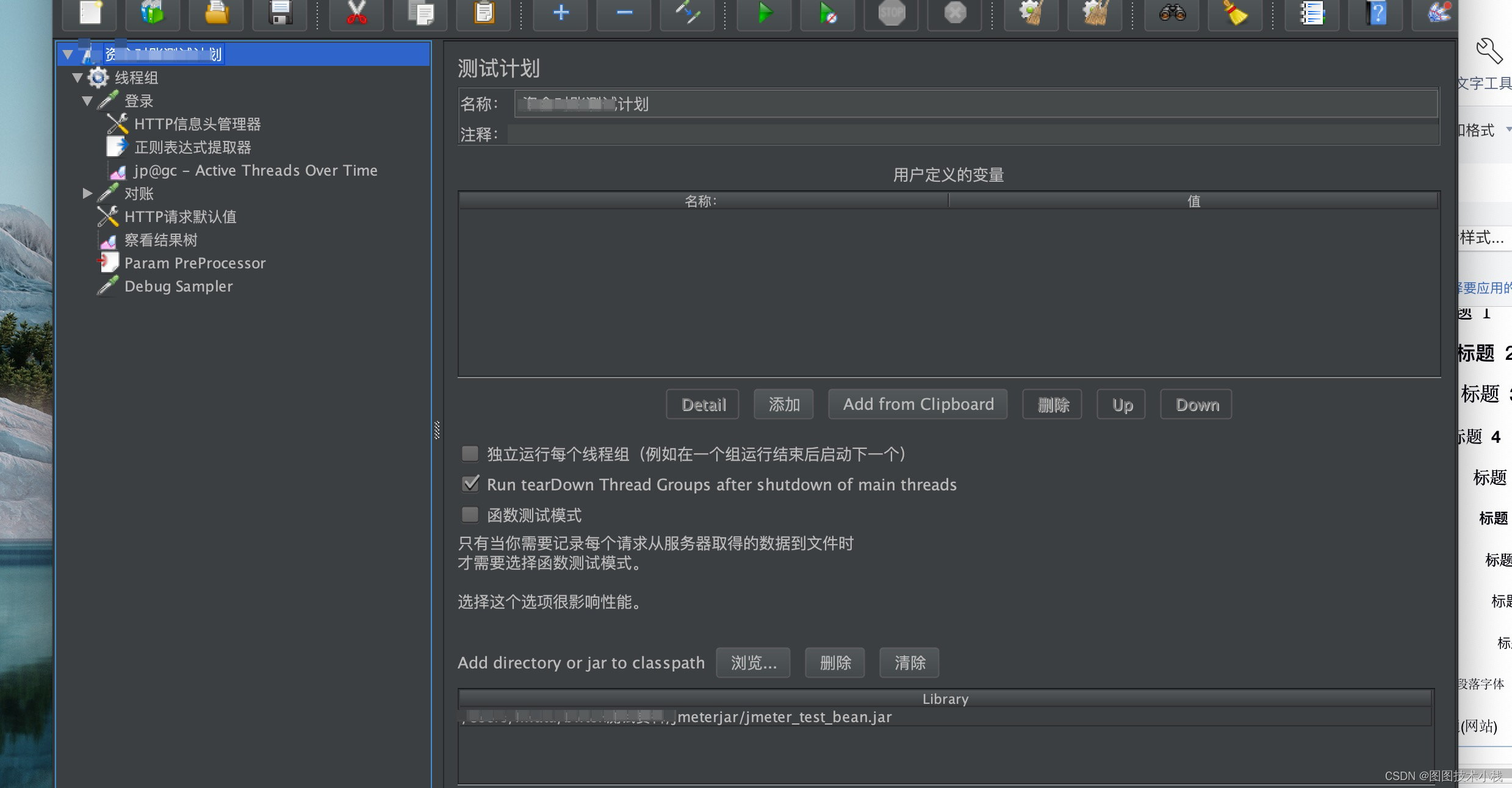The width and height of the screenshot is (1512, 788).
Task: Click the Stop test icon
Action: coord(891,13)
